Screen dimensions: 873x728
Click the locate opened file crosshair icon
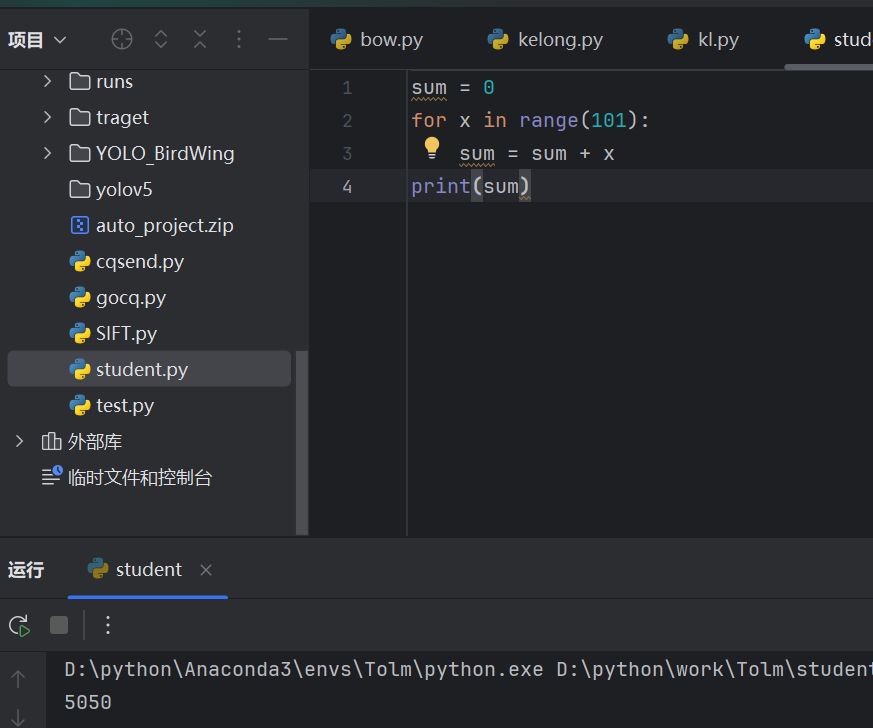click(x=122, y=39)
